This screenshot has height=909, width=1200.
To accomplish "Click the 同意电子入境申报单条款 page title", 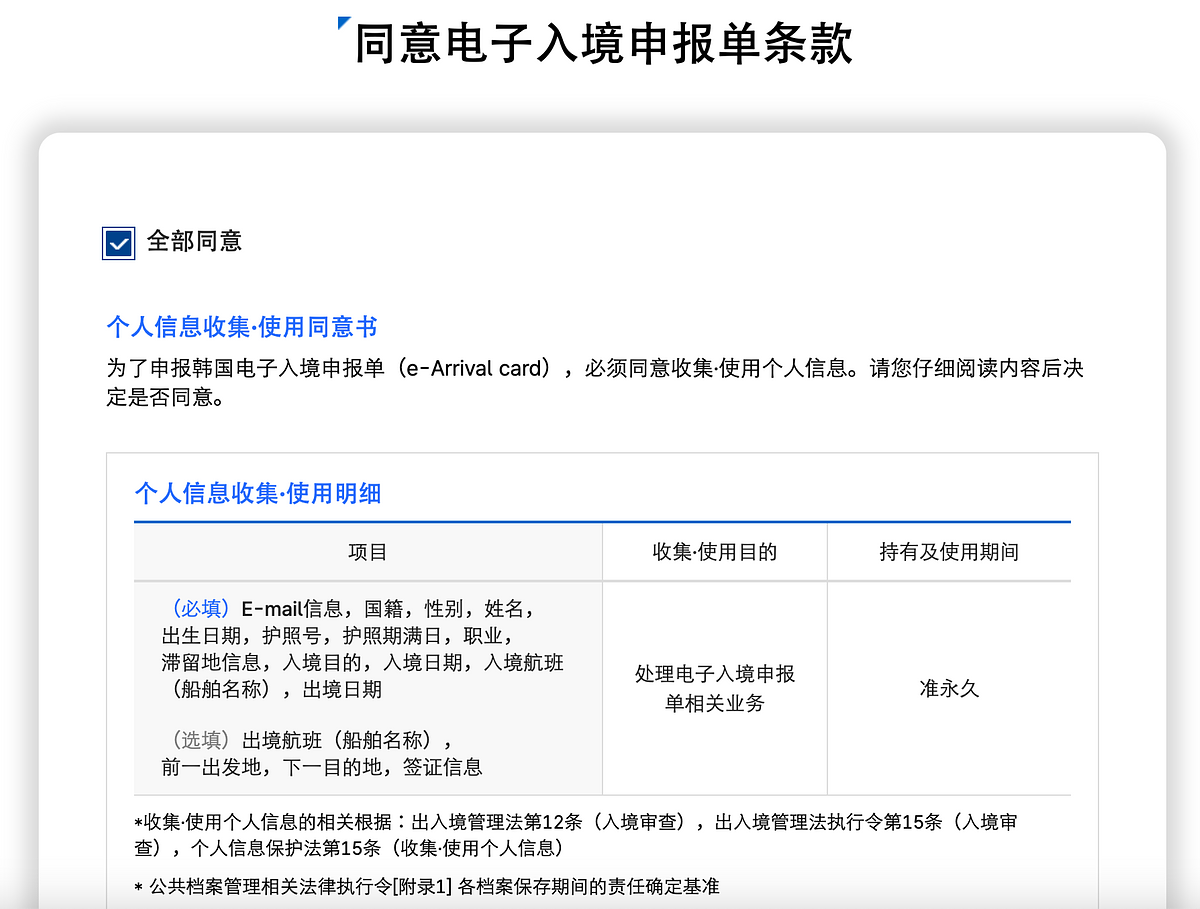I will [603, 45].
